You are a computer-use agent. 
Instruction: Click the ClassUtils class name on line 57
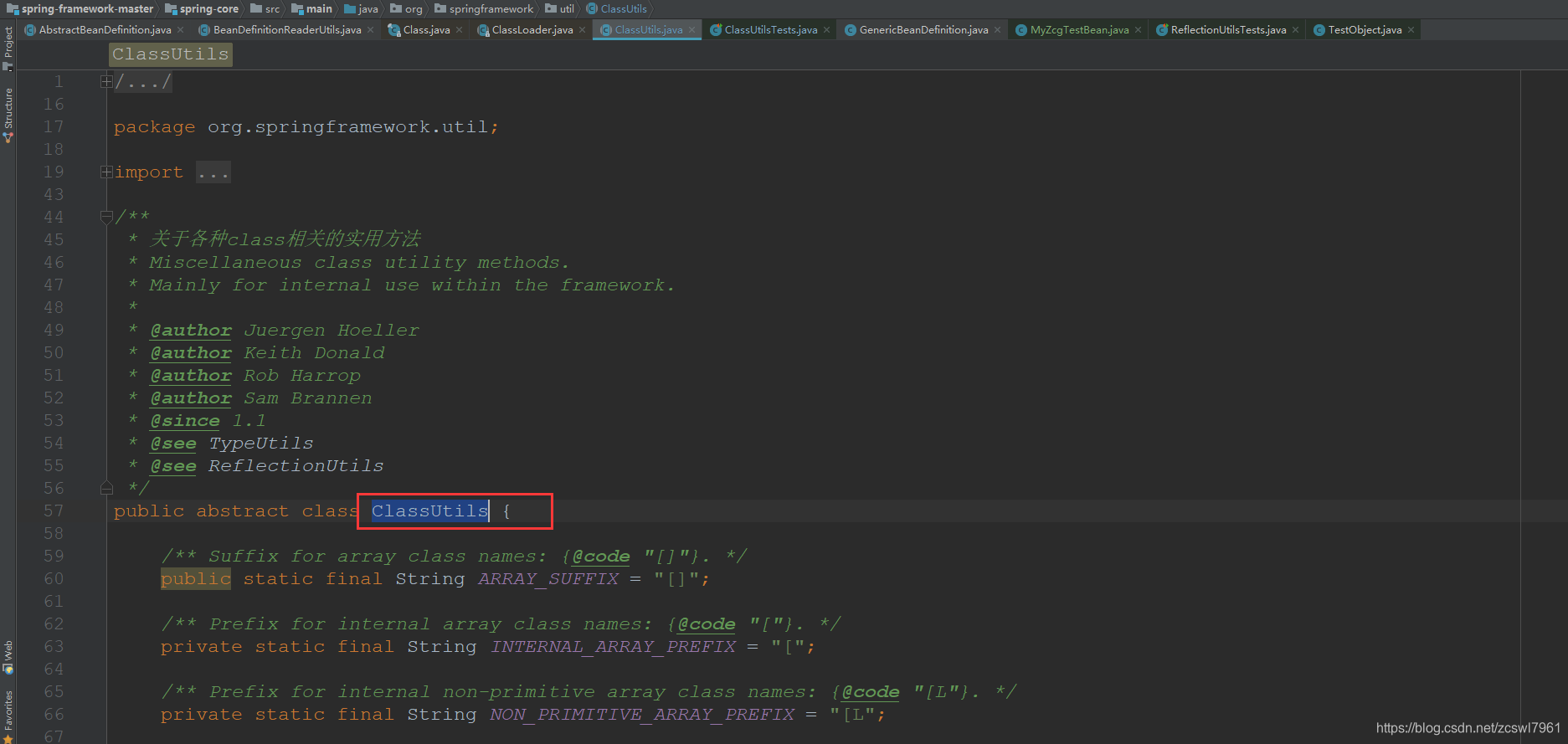click(429, 511)
